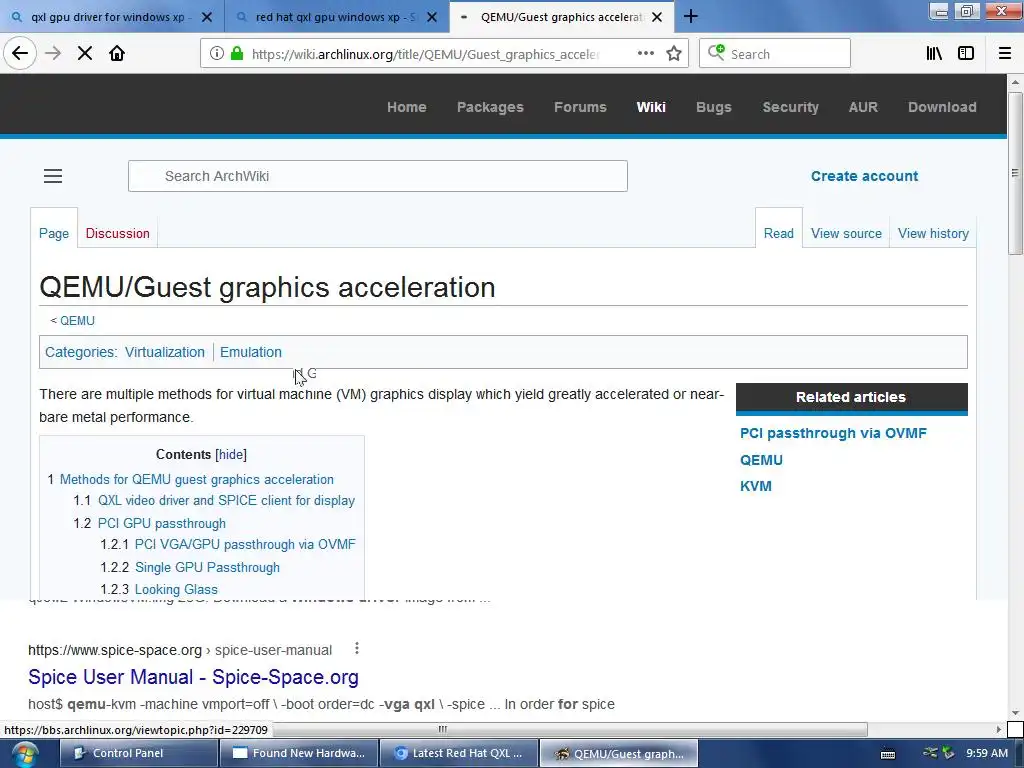Click the green padlock security icon
1024x768 pixels.
pyautogui.click(x=237, y=54)
